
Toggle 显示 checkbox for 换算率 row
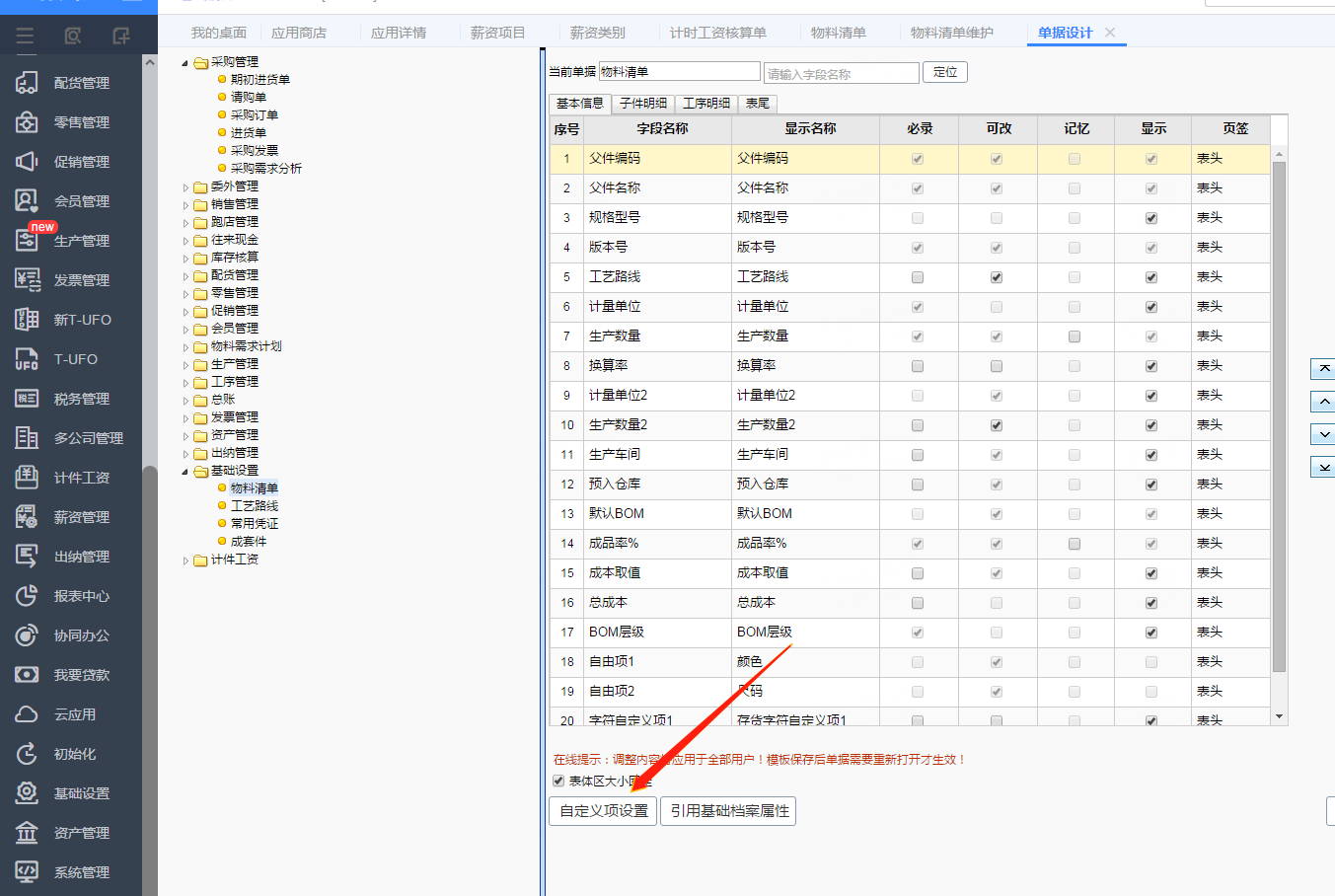tap(1151, 366)
